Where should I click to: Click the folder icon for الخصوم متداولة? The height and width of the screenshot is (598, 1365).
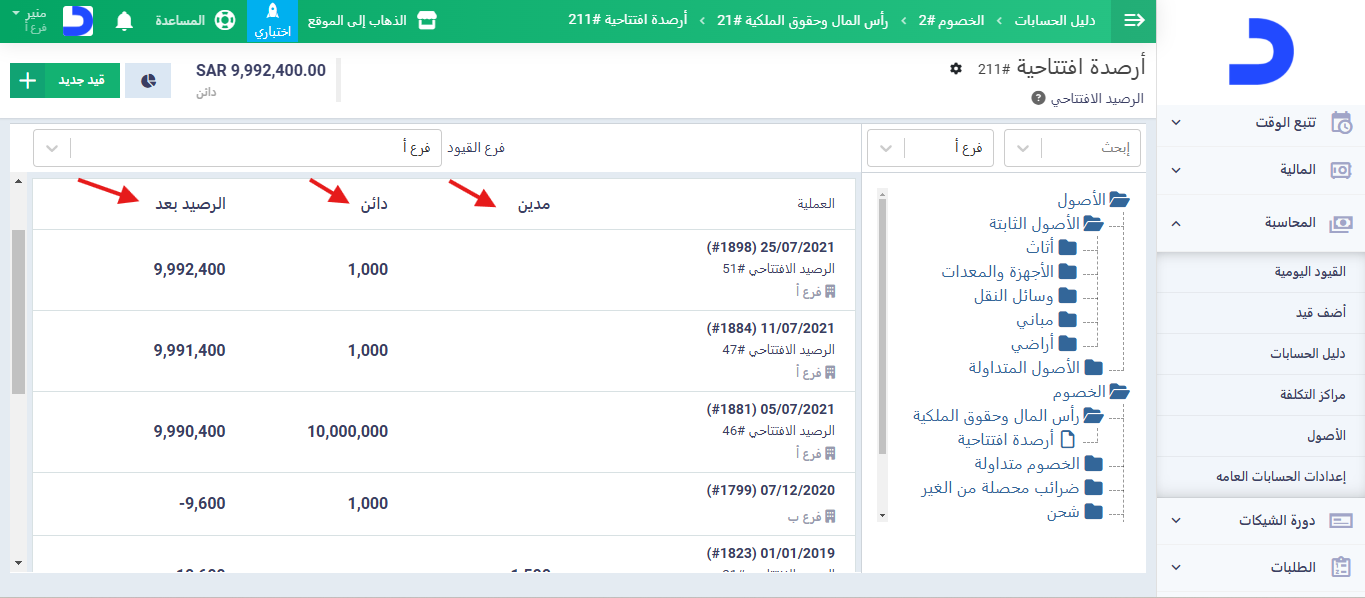tap(1093, 464)
